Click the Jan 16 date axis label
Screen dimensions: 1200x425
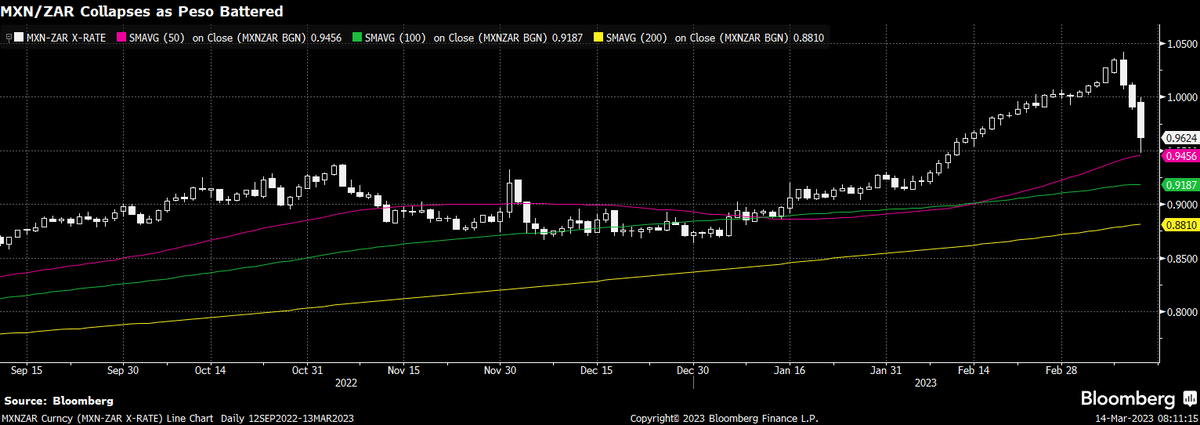coord(789,370)
